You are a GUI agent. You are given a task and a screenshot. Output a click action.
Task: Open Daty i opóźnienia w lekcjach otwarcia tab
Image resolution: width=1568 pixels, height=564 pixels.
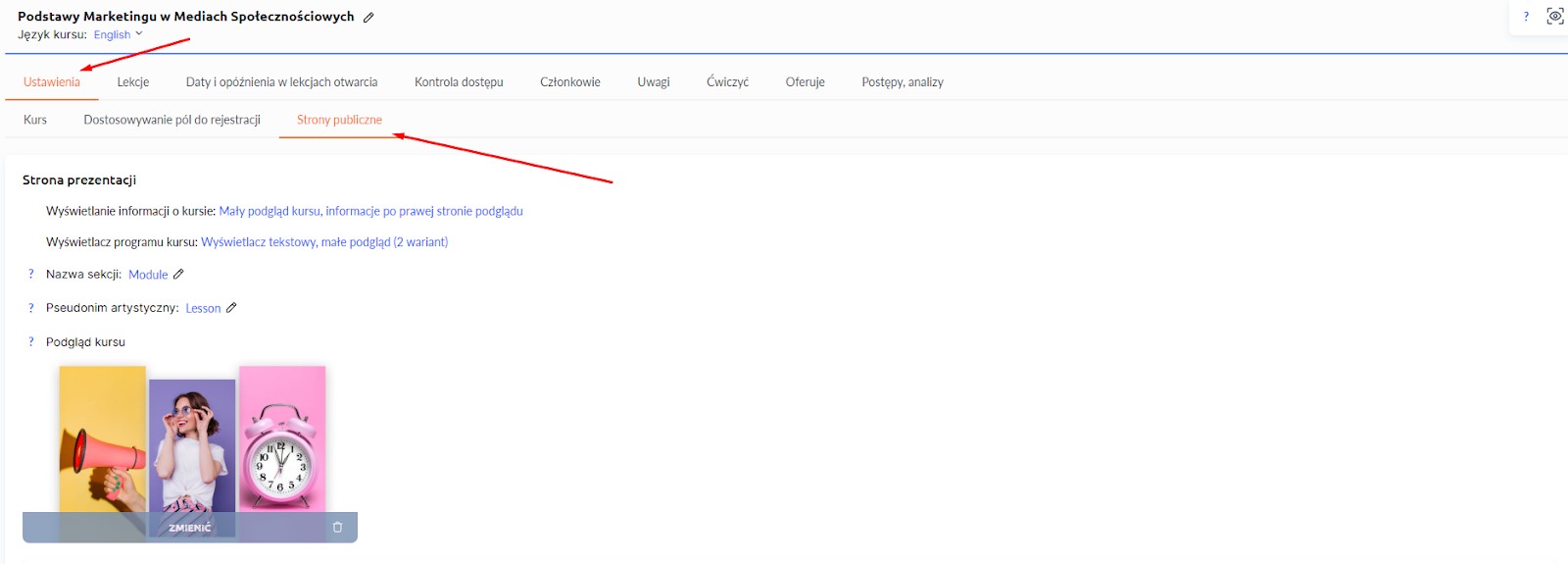(281, 82)
